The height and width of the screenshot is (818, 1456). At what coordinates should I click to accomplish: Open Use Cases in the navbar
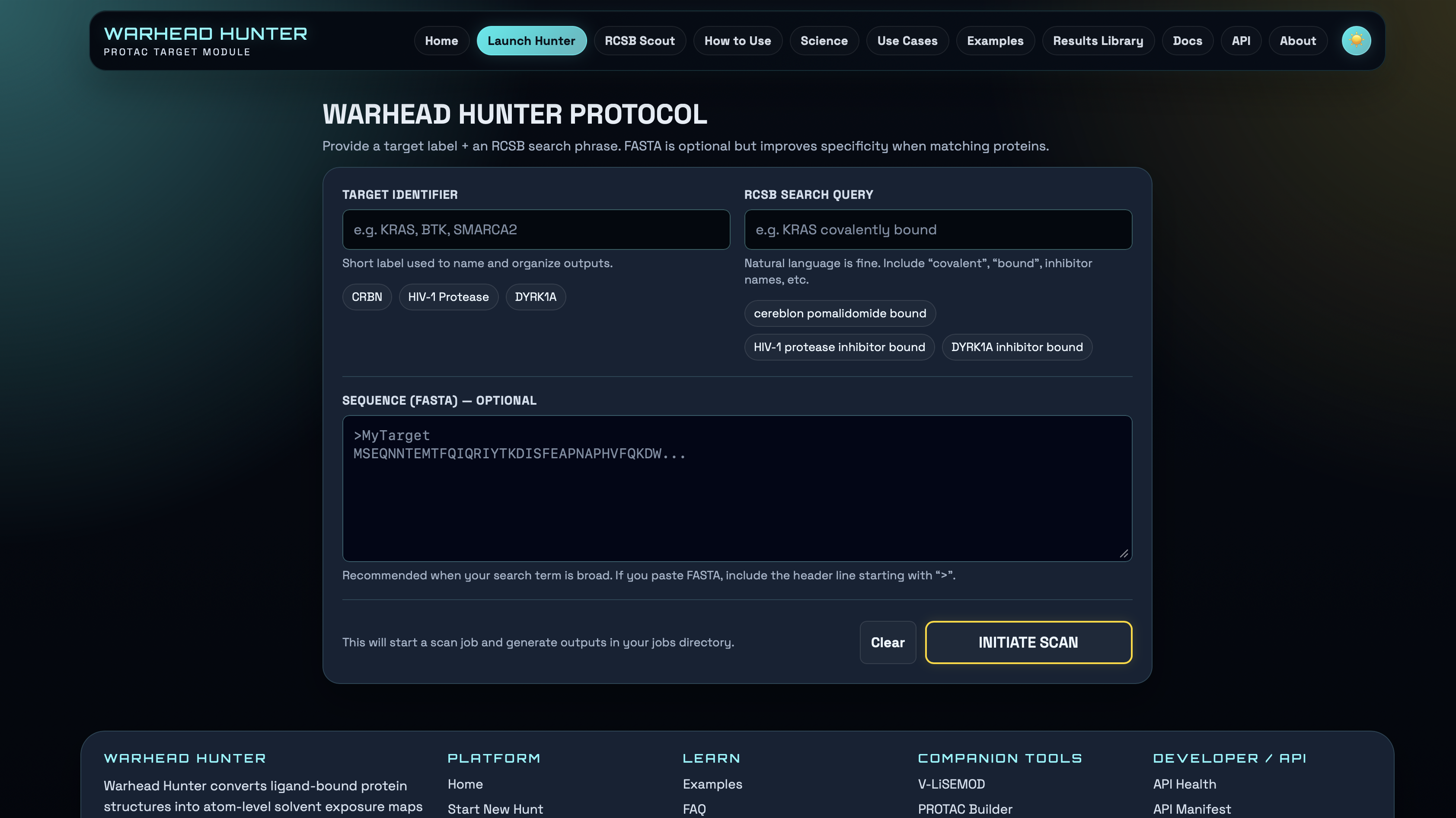[x=907, y=41]
